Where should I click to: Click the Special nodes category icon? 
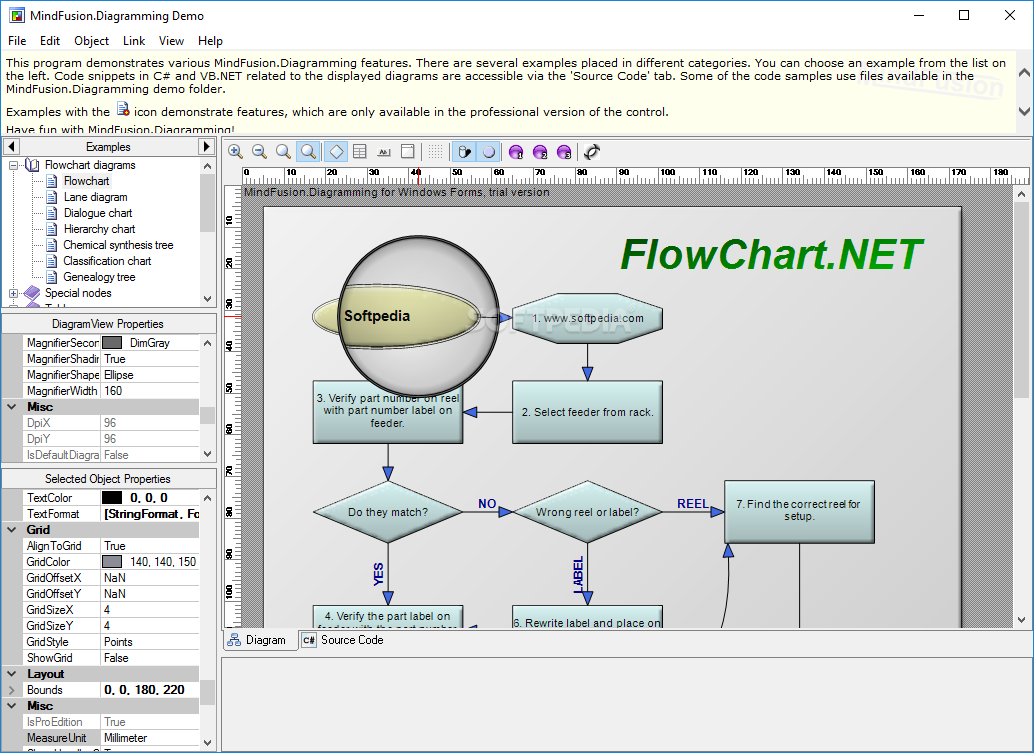[x=32, y=293]
